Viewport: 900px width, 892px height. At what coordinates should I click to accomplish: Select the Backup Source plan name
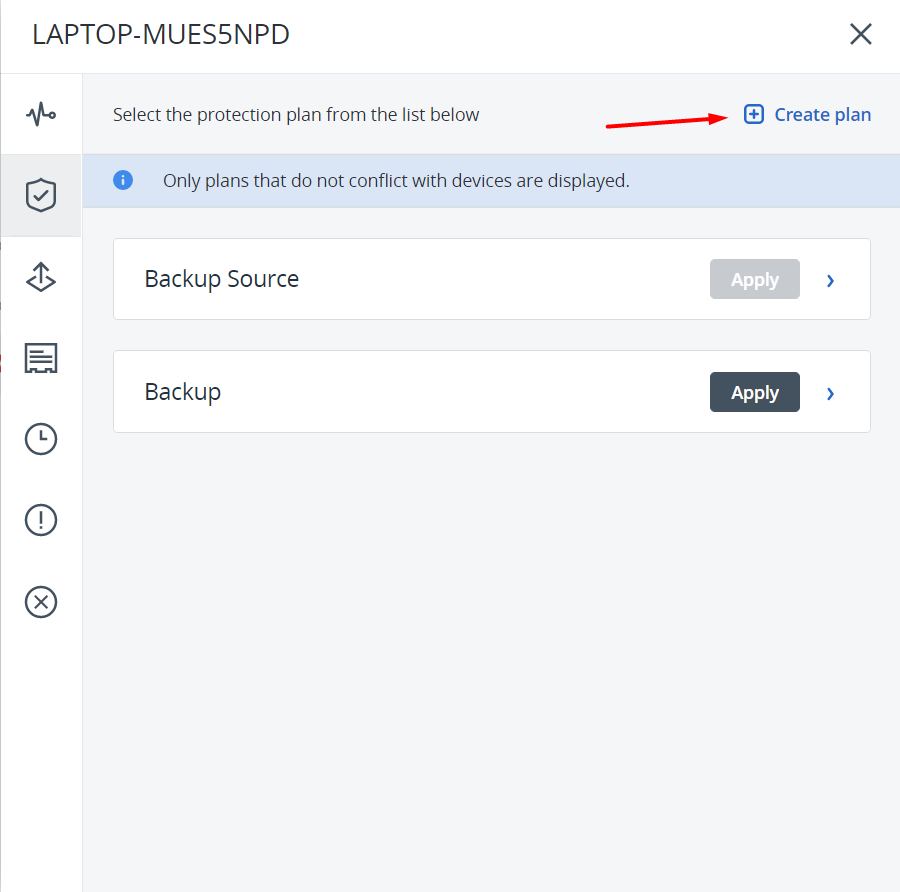(x=222, y=279)
